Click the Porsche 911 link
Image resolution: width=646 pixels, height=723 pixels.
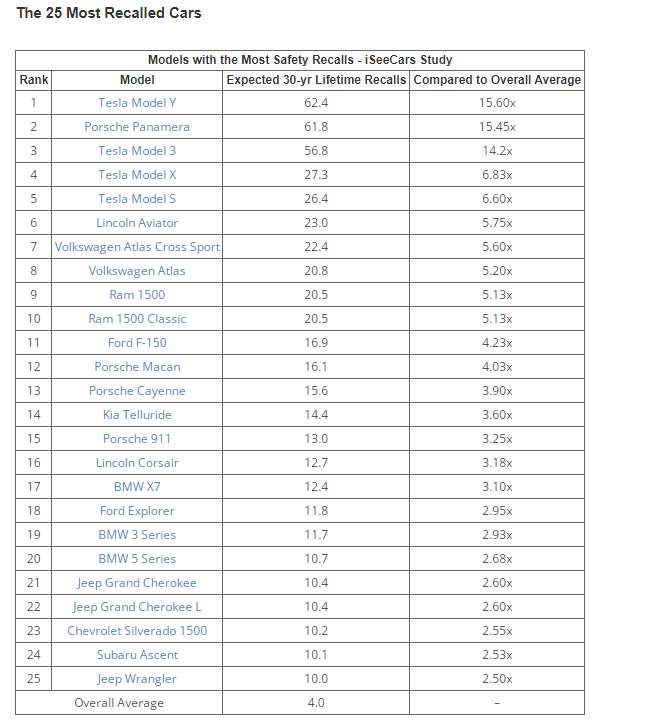[137, 439]
